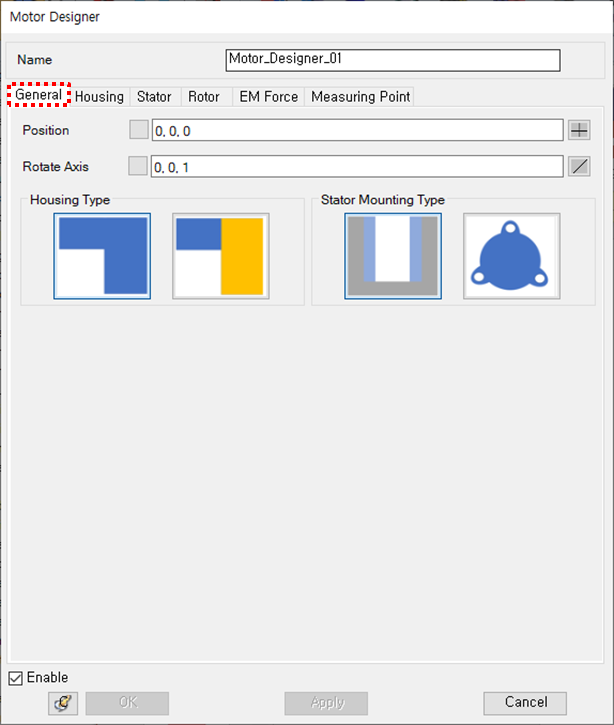Image resolution: width=614 pixels, height=725 pixels.
Task: Click the Apply button
Action: 326,703
